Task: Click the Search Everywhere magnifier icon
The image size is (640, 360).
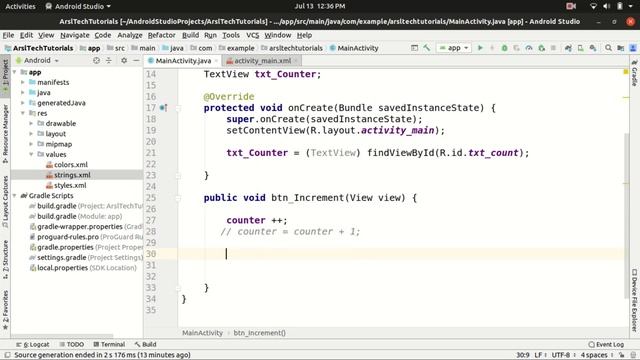Action: coord(608,48)
